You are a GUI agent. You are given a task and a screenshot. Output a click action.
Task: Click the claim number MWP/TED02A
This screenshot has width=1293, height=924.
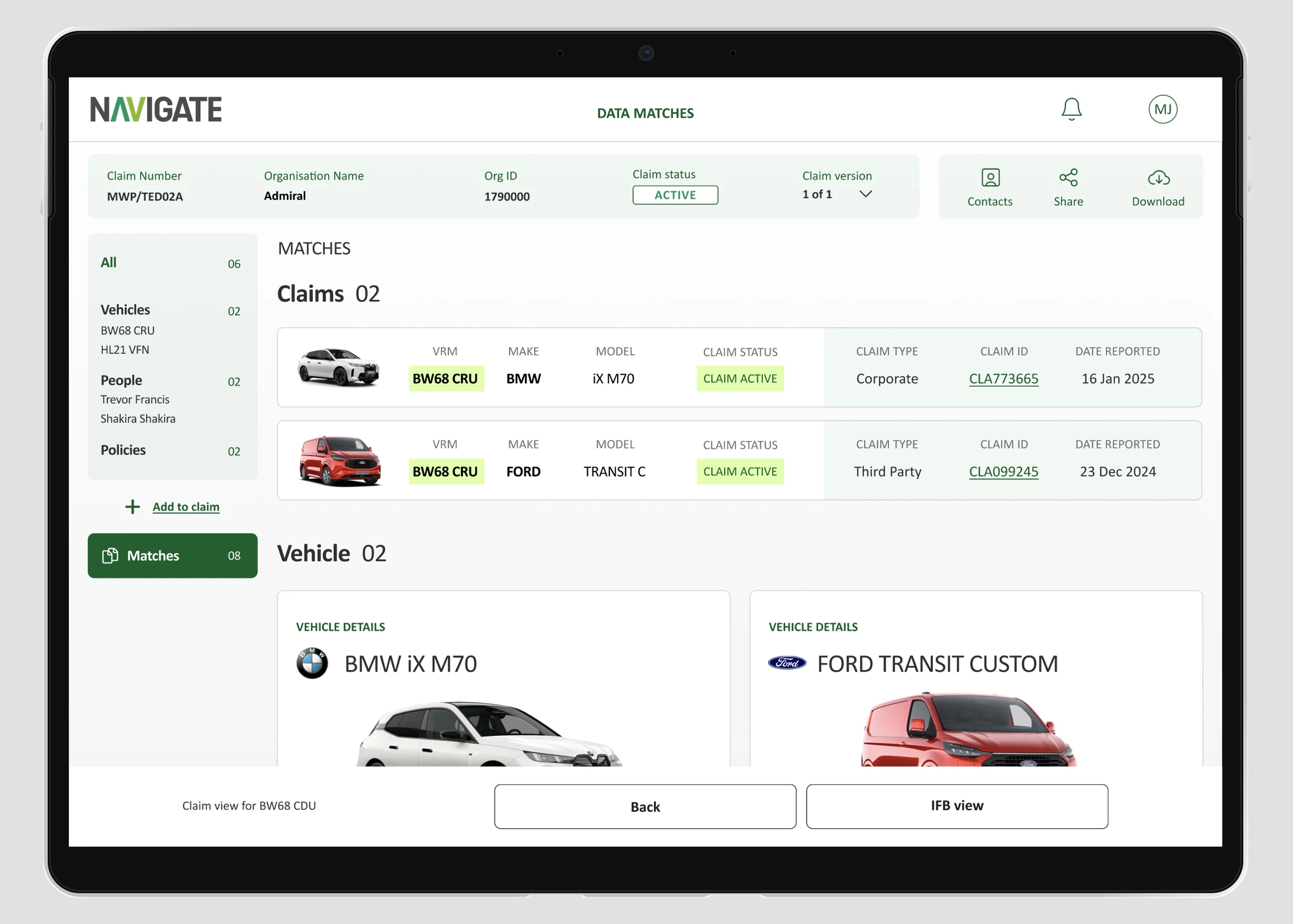pos(145,196)
